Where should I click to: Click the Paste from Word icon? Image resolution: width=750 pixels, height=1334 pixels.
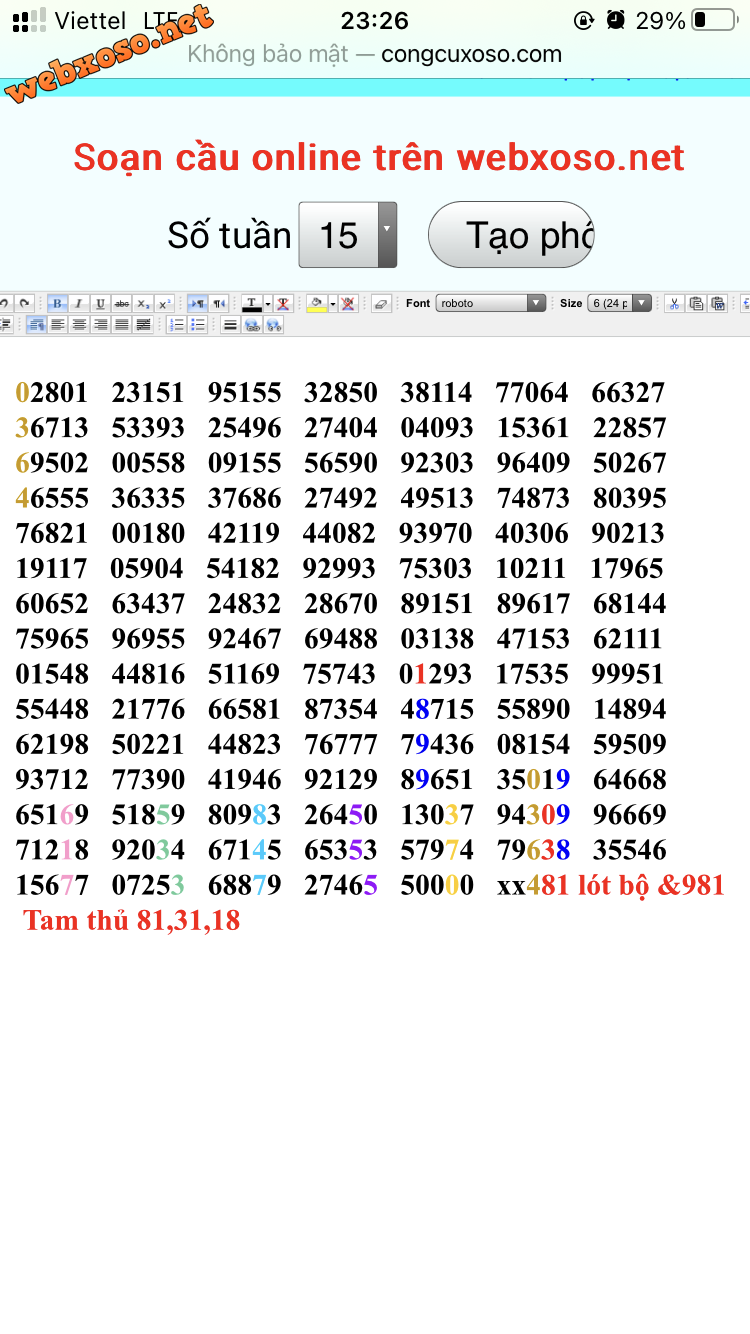pyautogui.click(x=717, y=303)
